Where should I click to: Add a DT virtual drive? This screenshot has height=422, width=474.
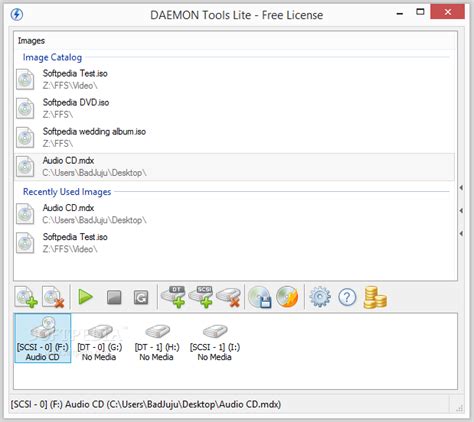click(173, 297)
